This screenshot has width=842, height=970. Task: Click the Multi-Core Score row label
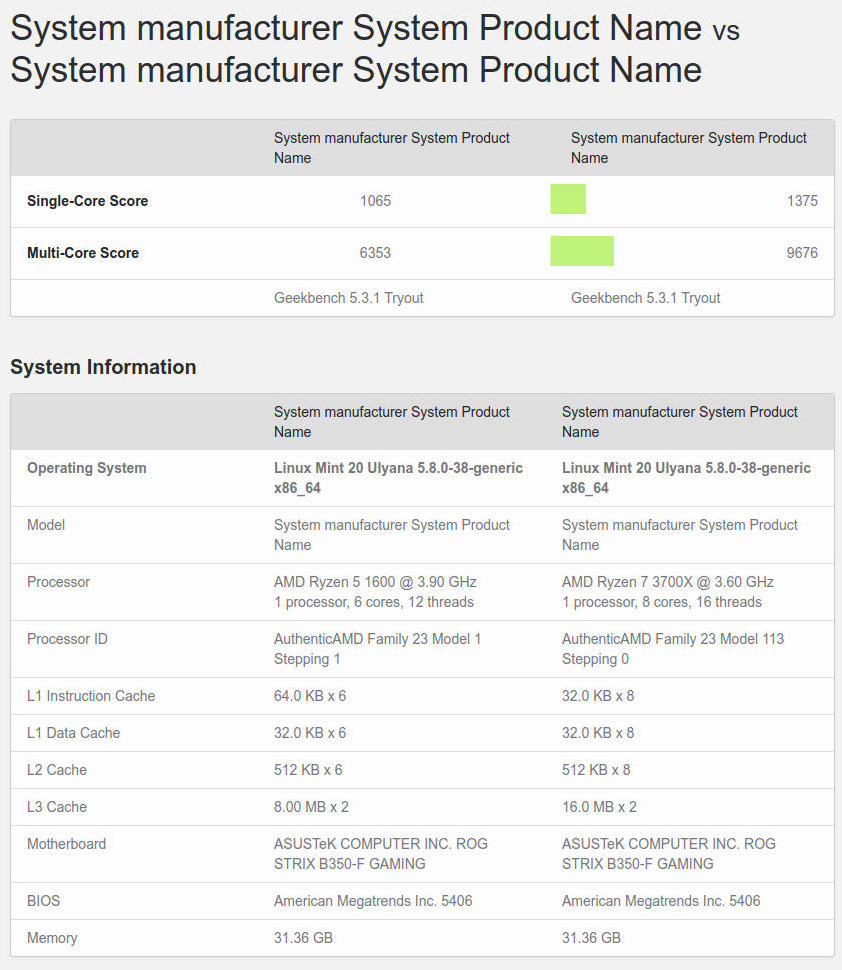[83, 253]
